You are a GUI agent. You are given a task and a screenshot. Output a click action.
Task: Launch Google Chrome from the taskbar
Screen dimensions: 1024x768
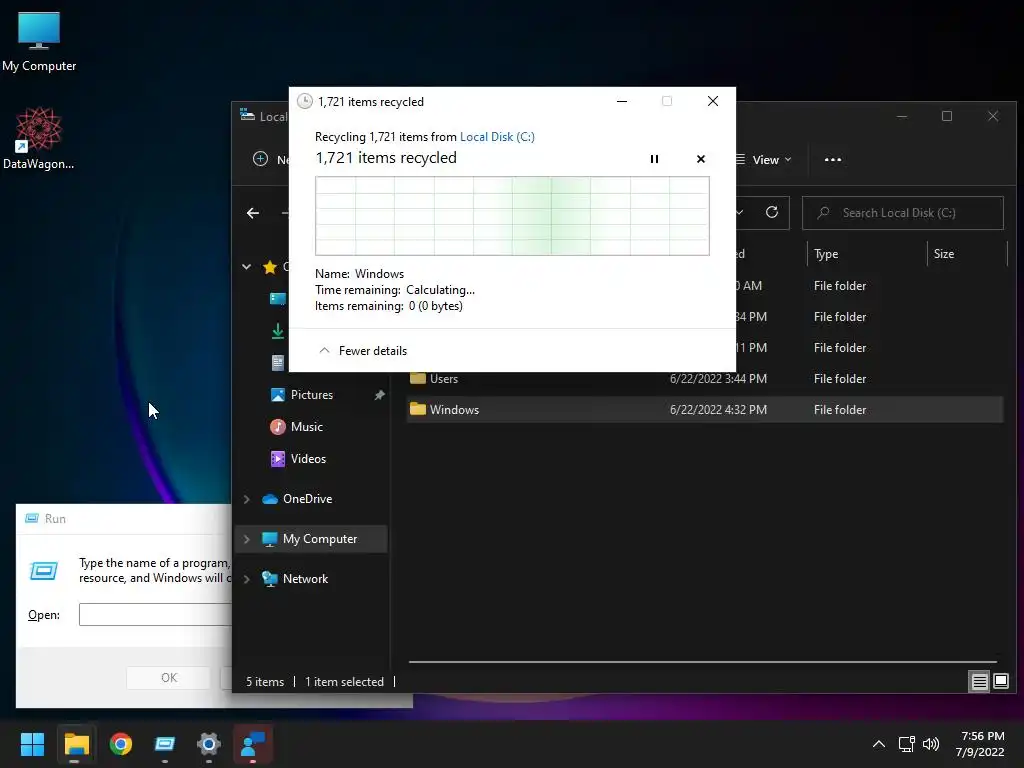tap(121, 744)
